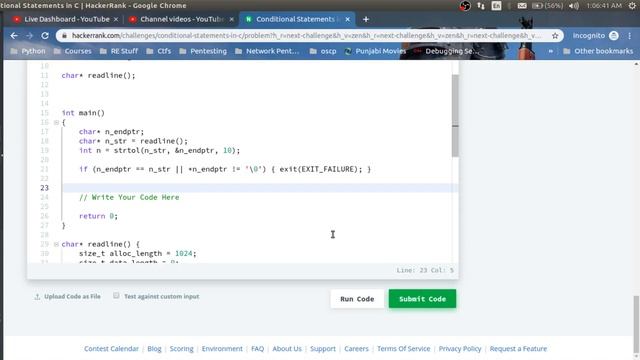Submit the solution with Submit Code

(422, 299)
